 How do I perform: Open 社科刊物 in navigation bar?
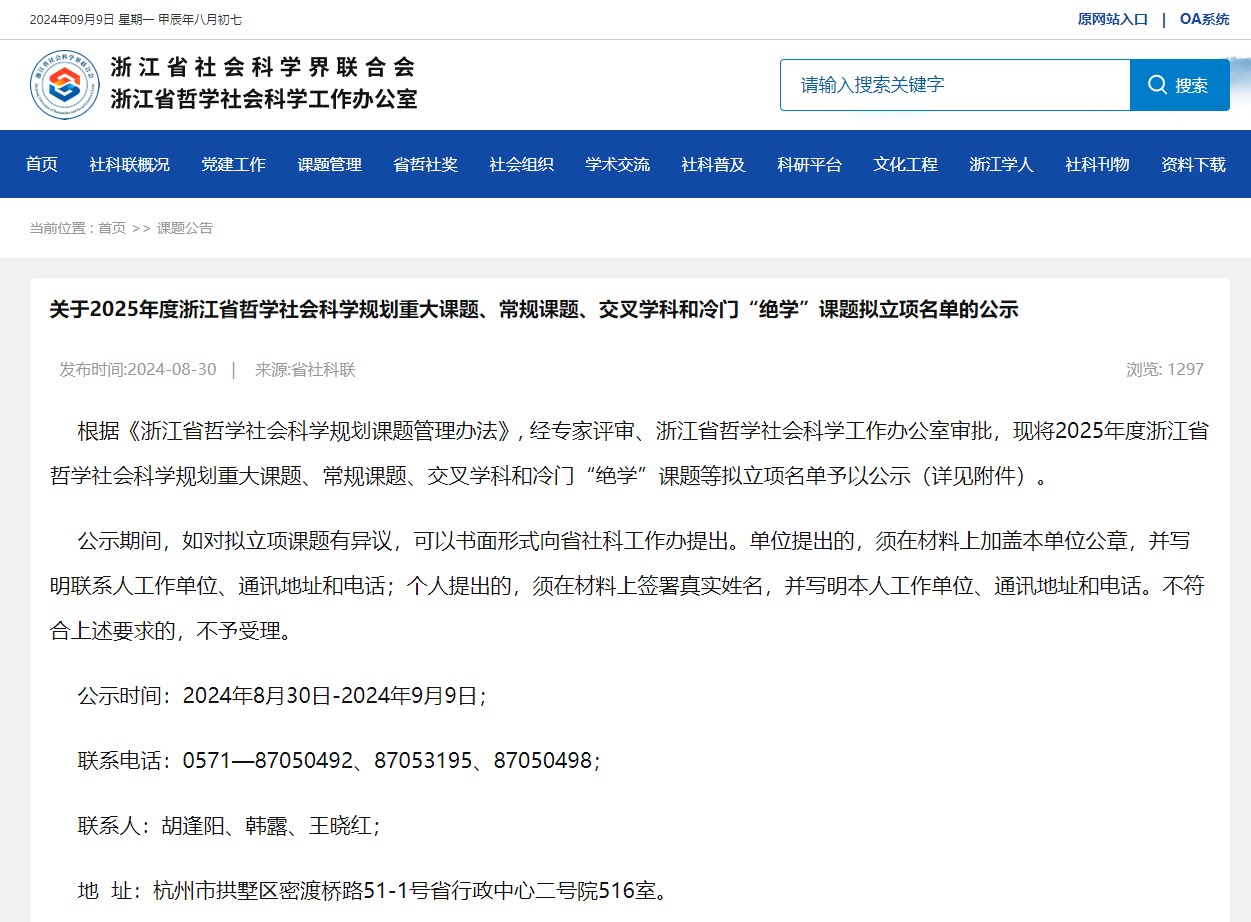(1097, 165)
